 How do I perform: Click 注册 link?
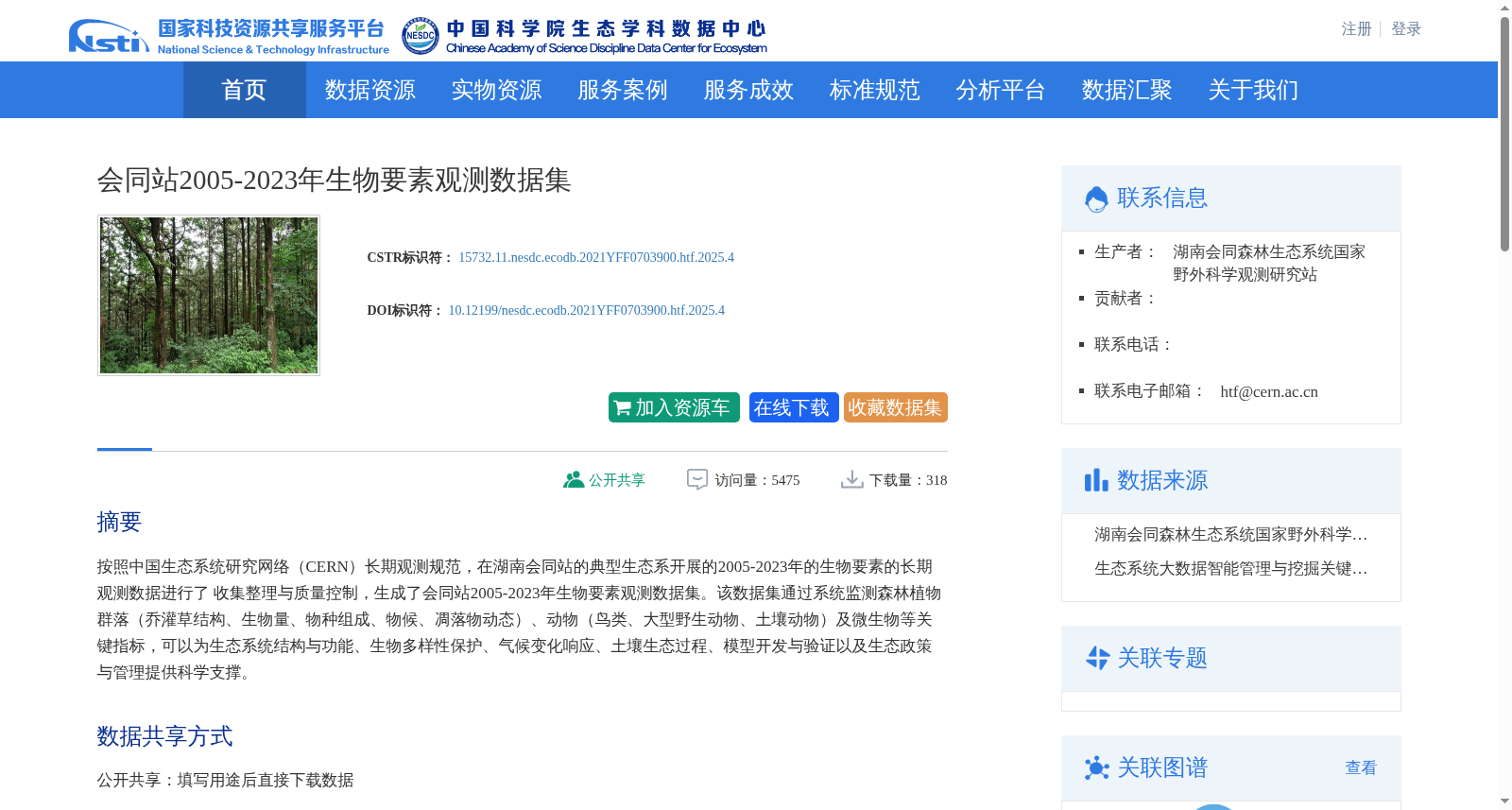click(1356, 29)
